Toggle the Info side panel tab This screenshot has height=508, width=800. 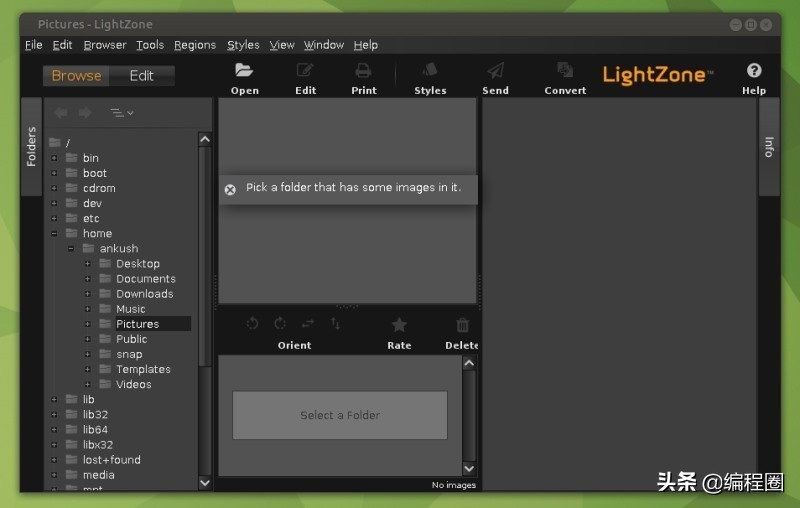769,147
